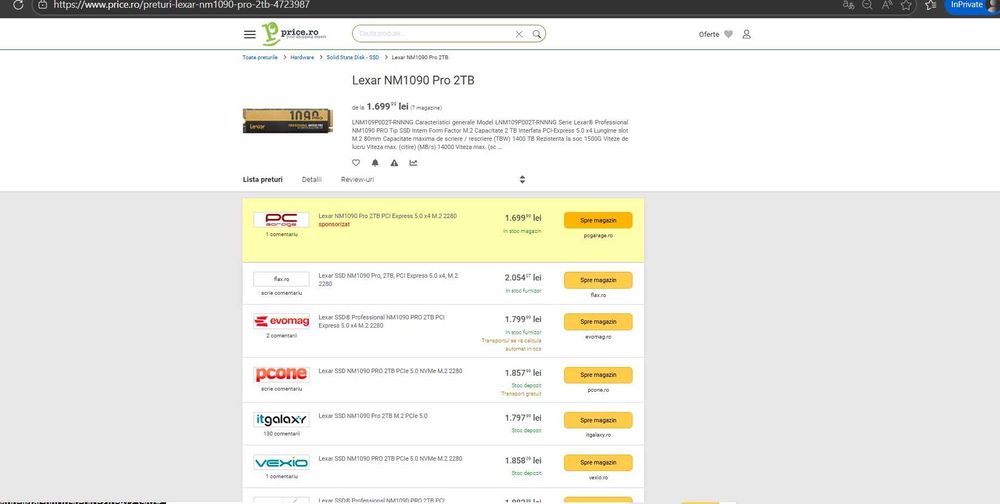
Task: Open the user account icon
Action: coord(746,34)
